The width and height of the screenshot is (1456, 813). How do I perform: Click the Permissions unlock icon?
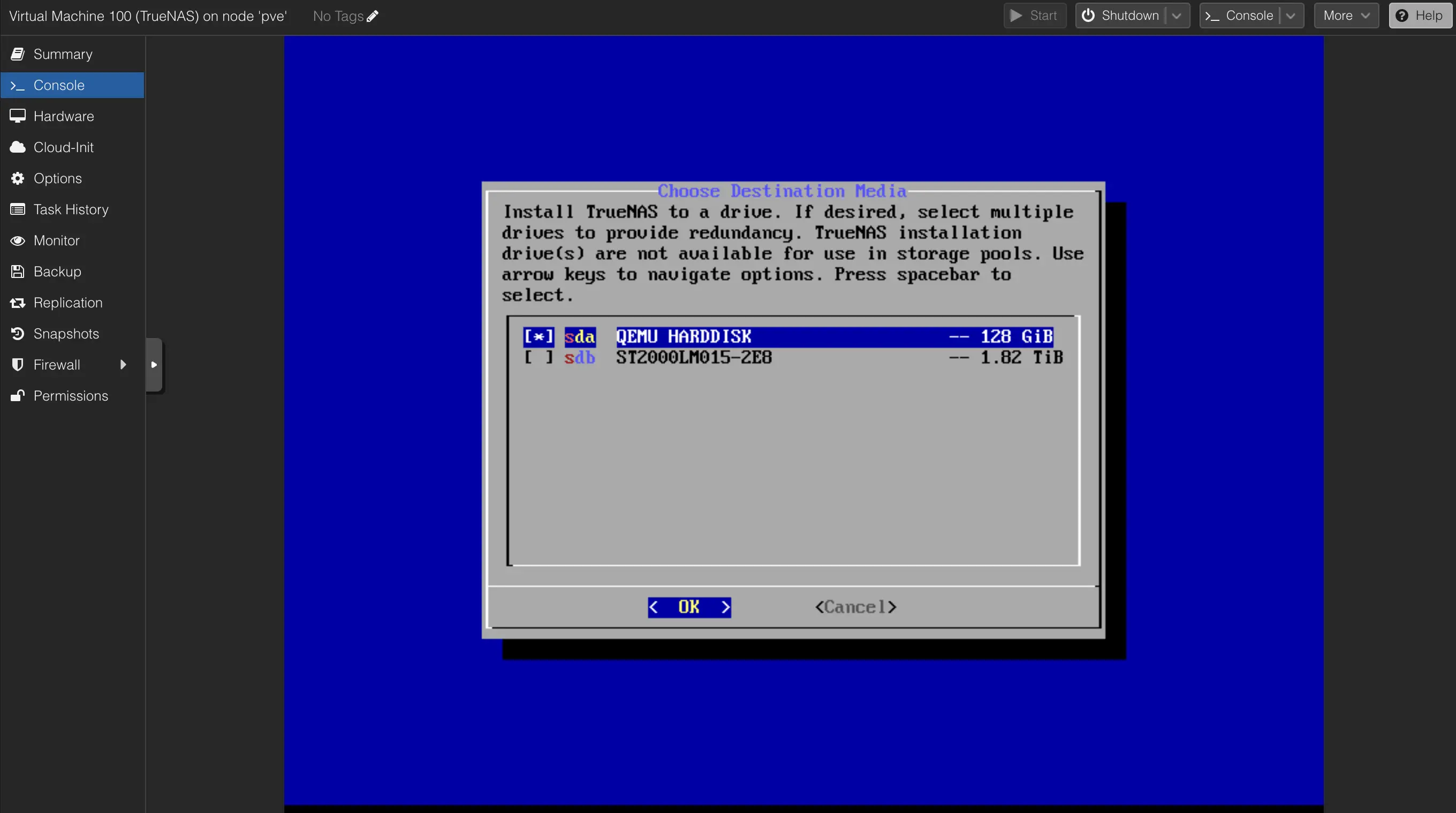(x=18, y=396)
